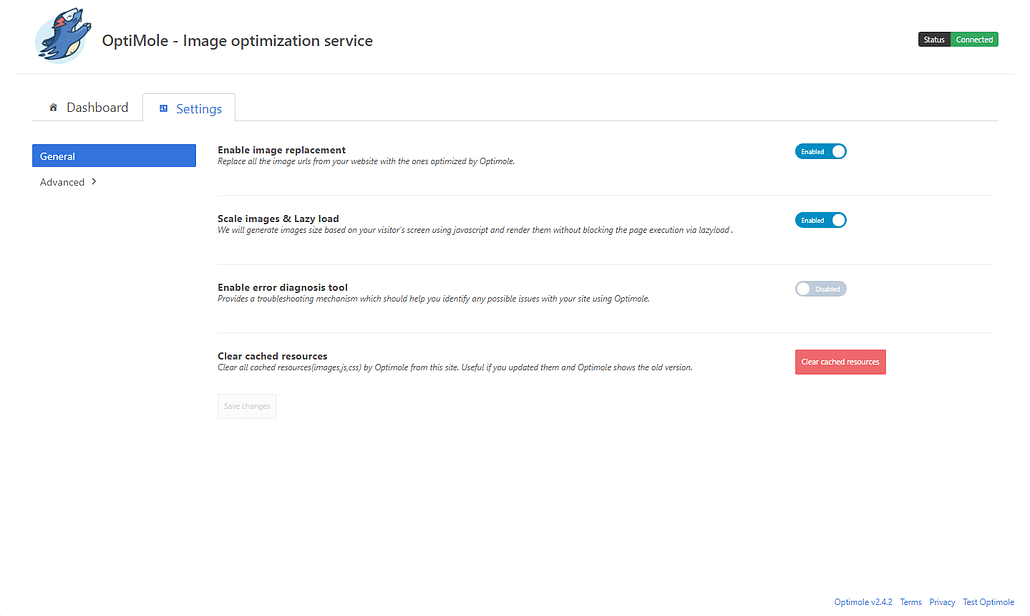Expand the Advanced section chevron
Image resolution: width=1030 pixels, height=616 pixels.
(x=94, y=181)
